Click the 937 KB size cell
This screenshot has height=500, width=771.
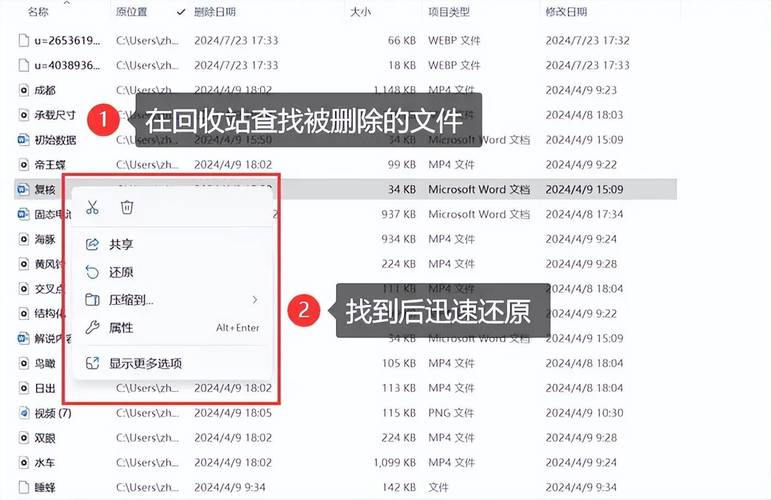(399, 214)
